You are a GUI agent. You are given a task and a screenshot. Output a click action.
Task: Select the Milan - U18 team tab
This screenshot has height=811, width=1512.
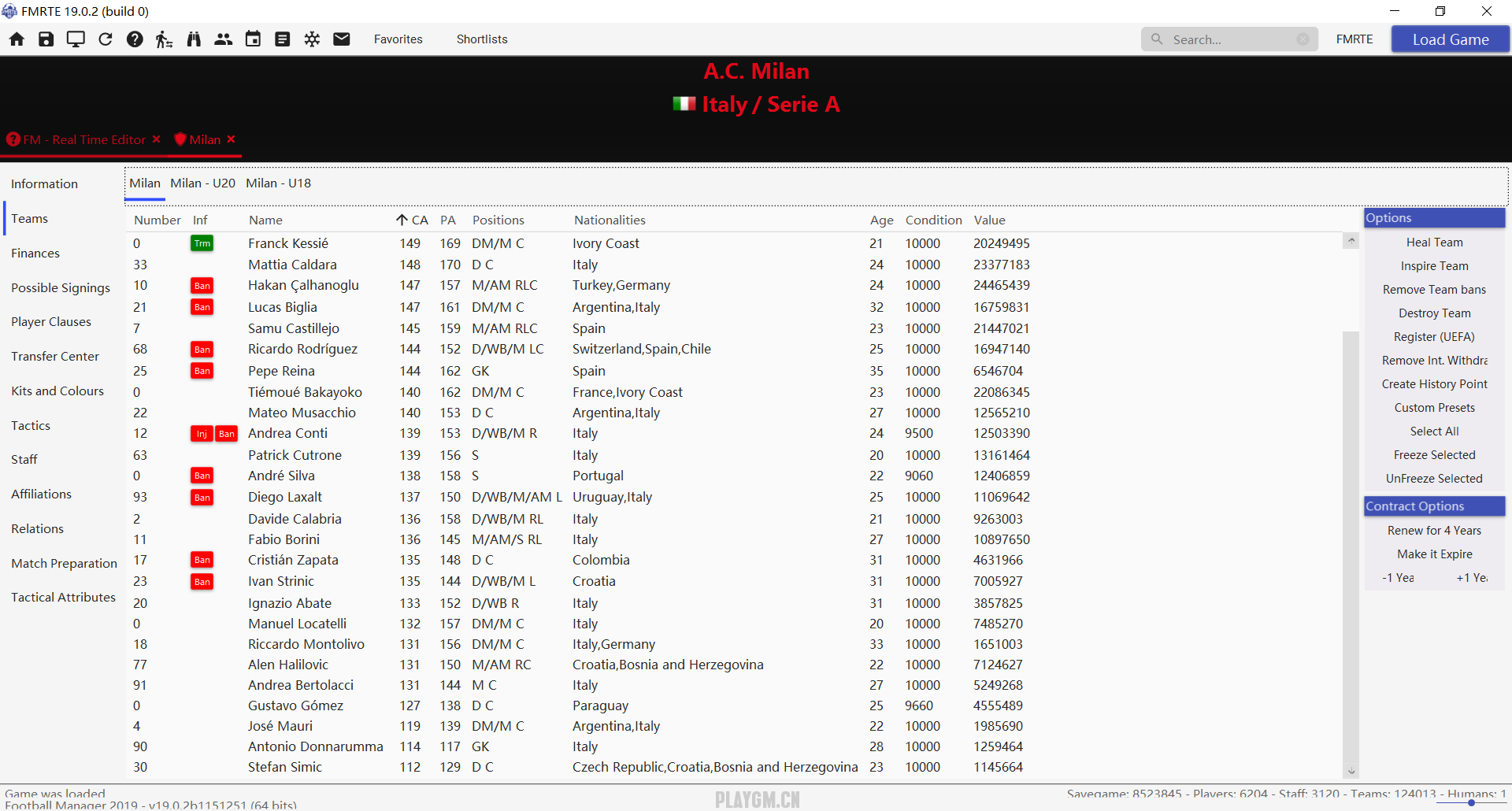click(279, 183)
